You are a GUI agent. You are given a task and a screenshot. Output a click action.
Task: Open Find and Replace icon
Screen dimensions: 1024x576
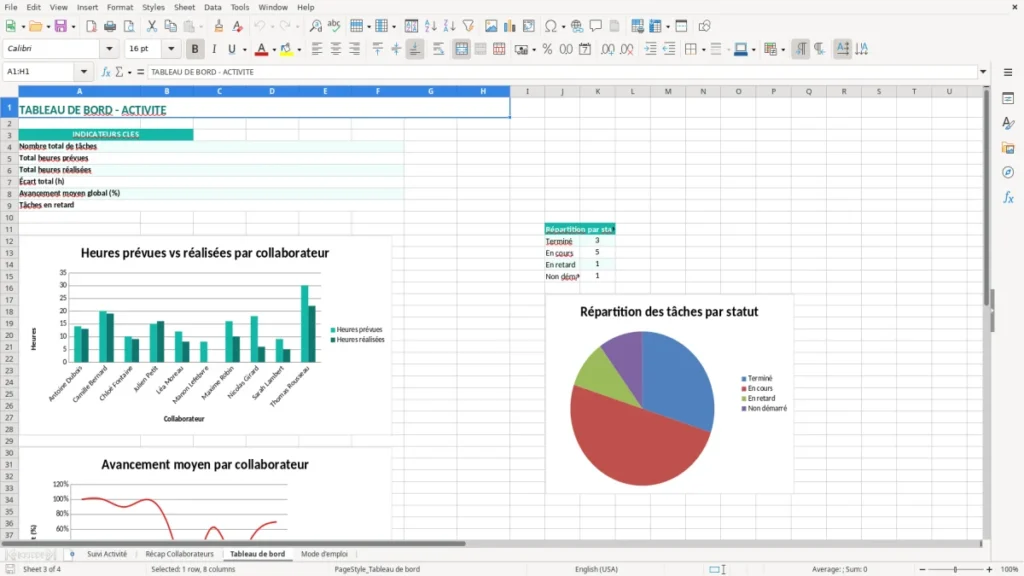pyautogui.click(x=315, y=26)
